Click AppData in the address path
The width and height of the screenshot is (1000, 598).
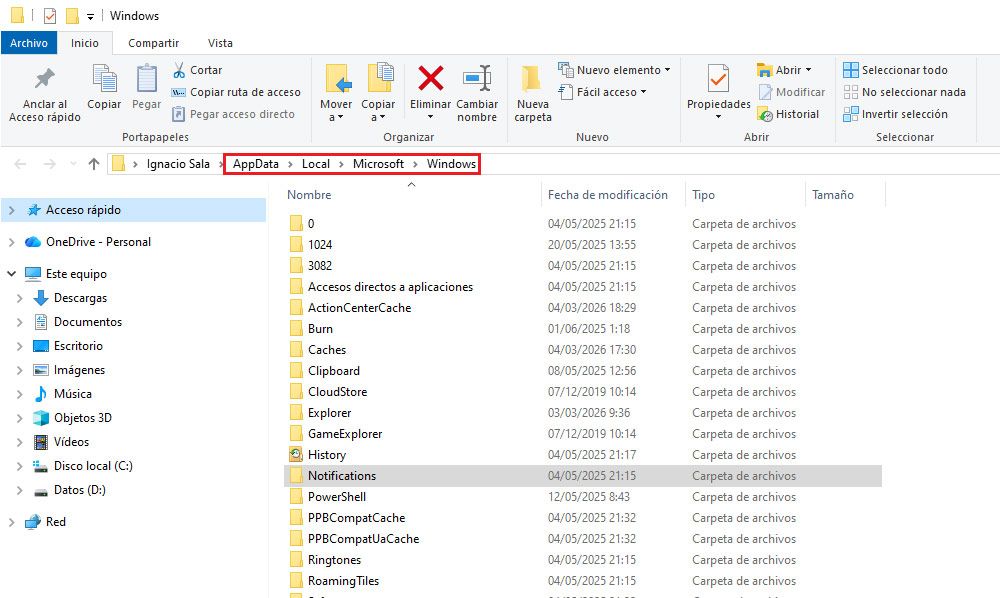pos(256,164)
